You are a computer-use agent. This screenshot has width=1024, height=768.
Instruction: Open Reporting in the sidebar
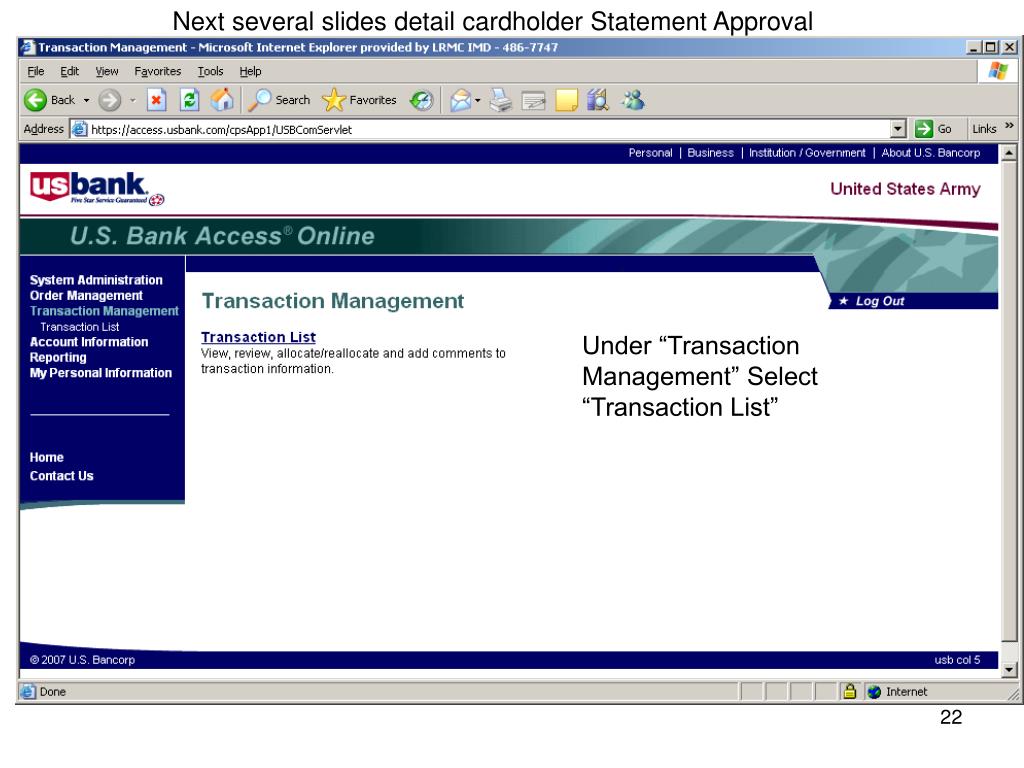(x=57, y=358)
